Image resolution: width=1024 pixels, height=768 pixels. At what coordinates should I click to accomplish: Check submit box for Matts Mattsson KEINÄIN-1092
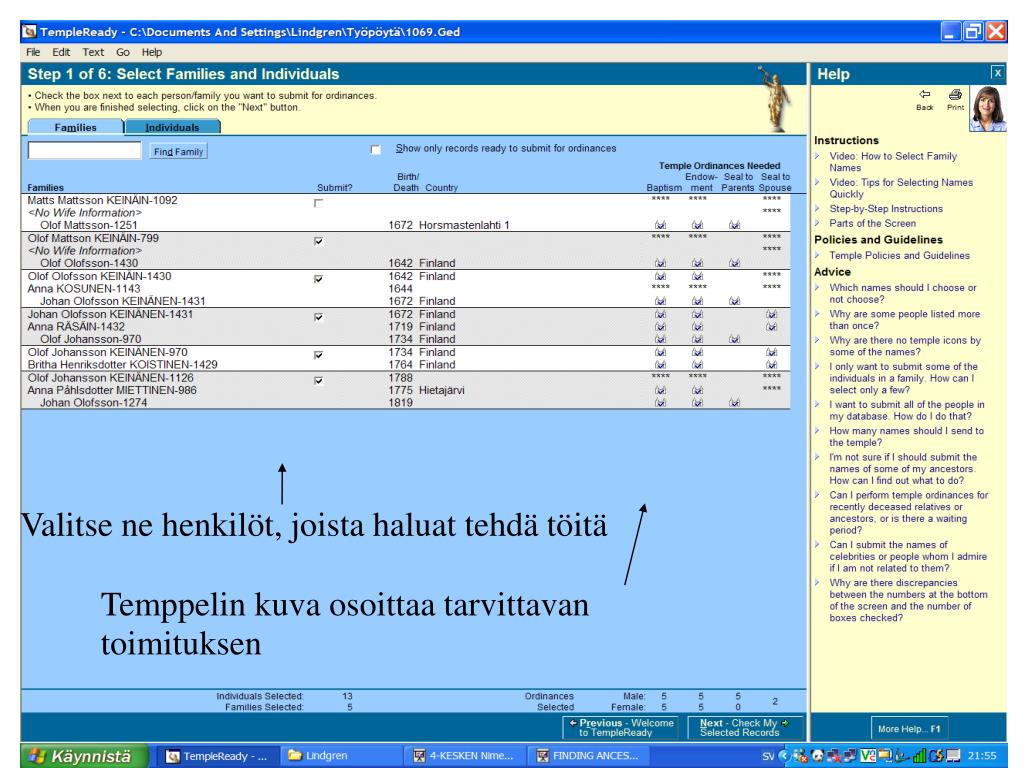point(319,203)
